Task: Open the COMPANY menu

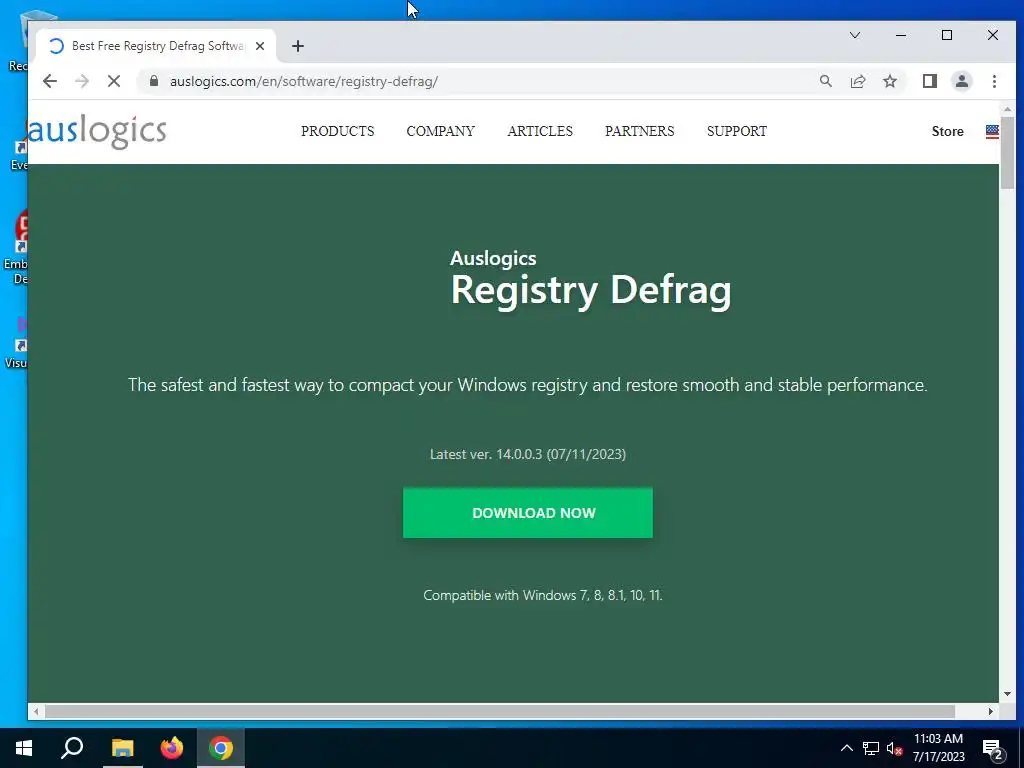Action: (440, 131)
